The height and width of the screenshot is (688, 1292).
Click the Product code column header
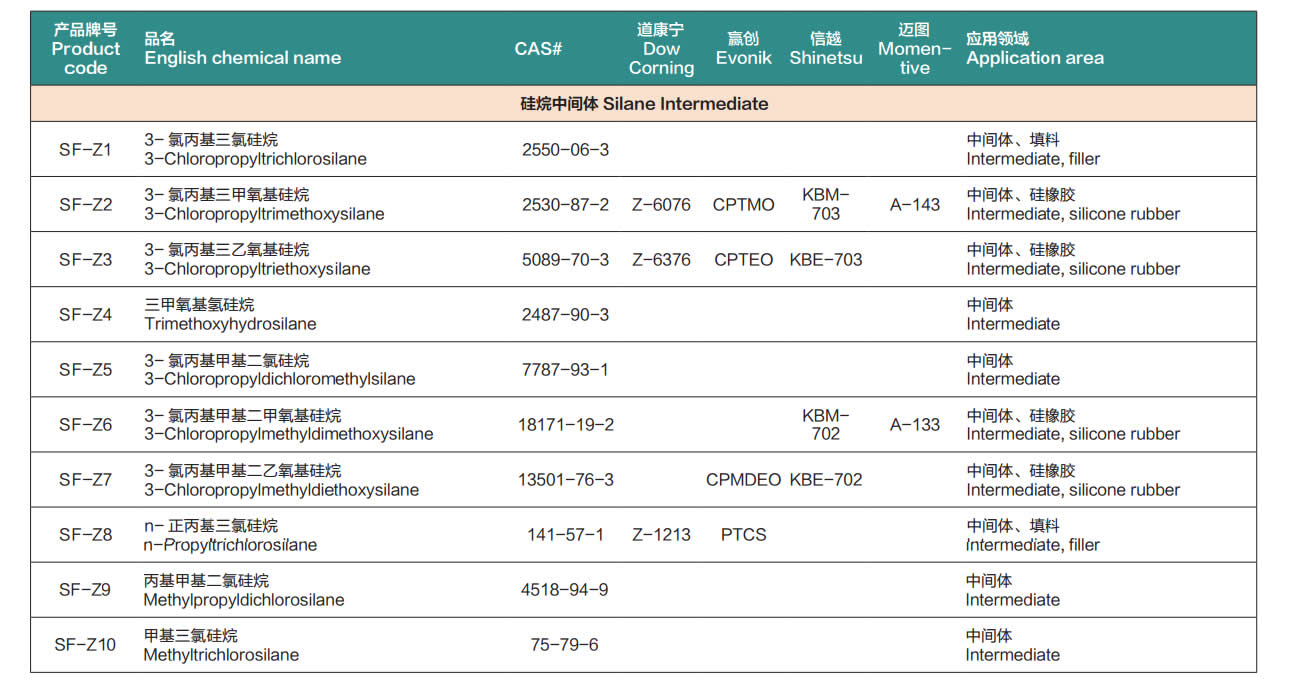click(85, 49)
